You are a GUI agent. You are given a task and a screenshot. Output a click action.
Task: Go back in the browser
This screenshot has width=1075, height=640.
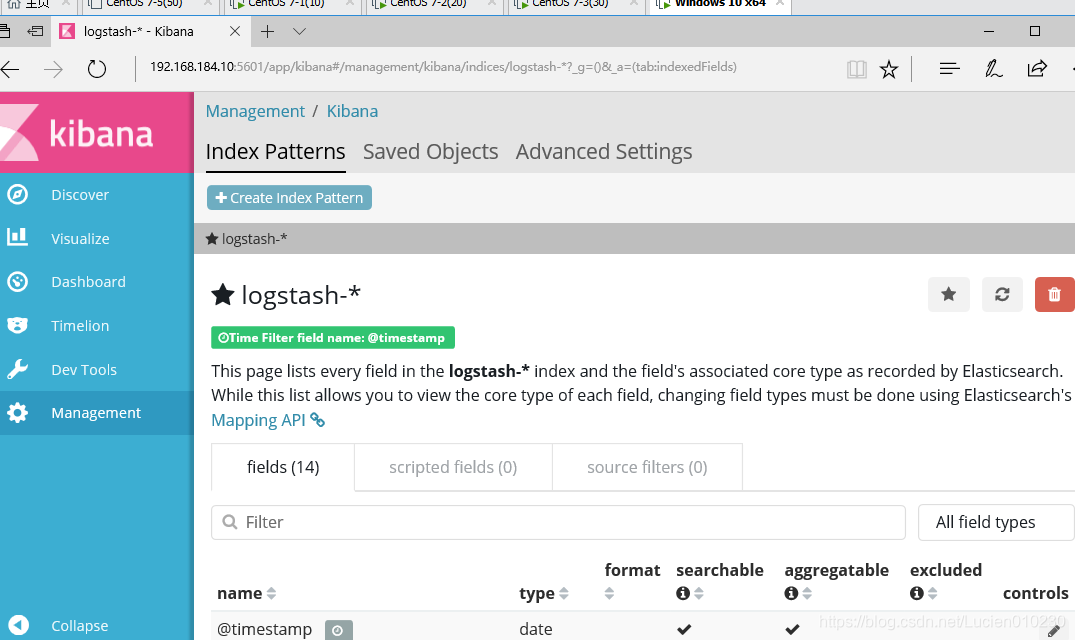tap(10, 69)
